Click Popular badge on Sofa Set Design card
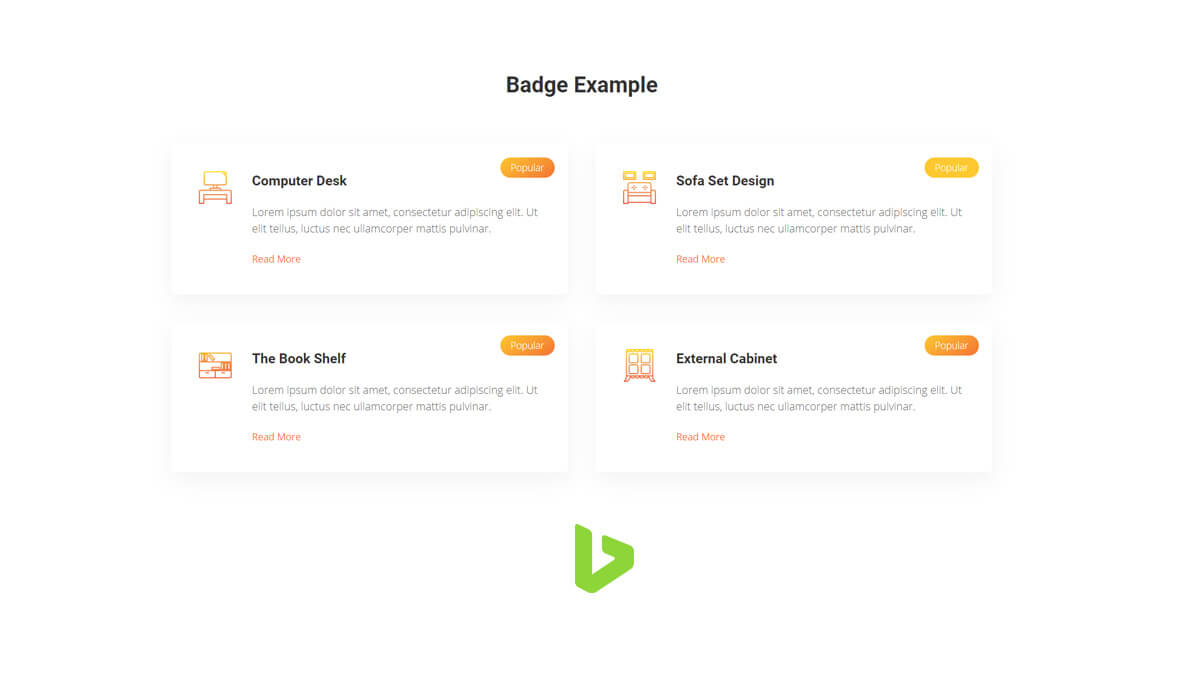 click(951, 168)
